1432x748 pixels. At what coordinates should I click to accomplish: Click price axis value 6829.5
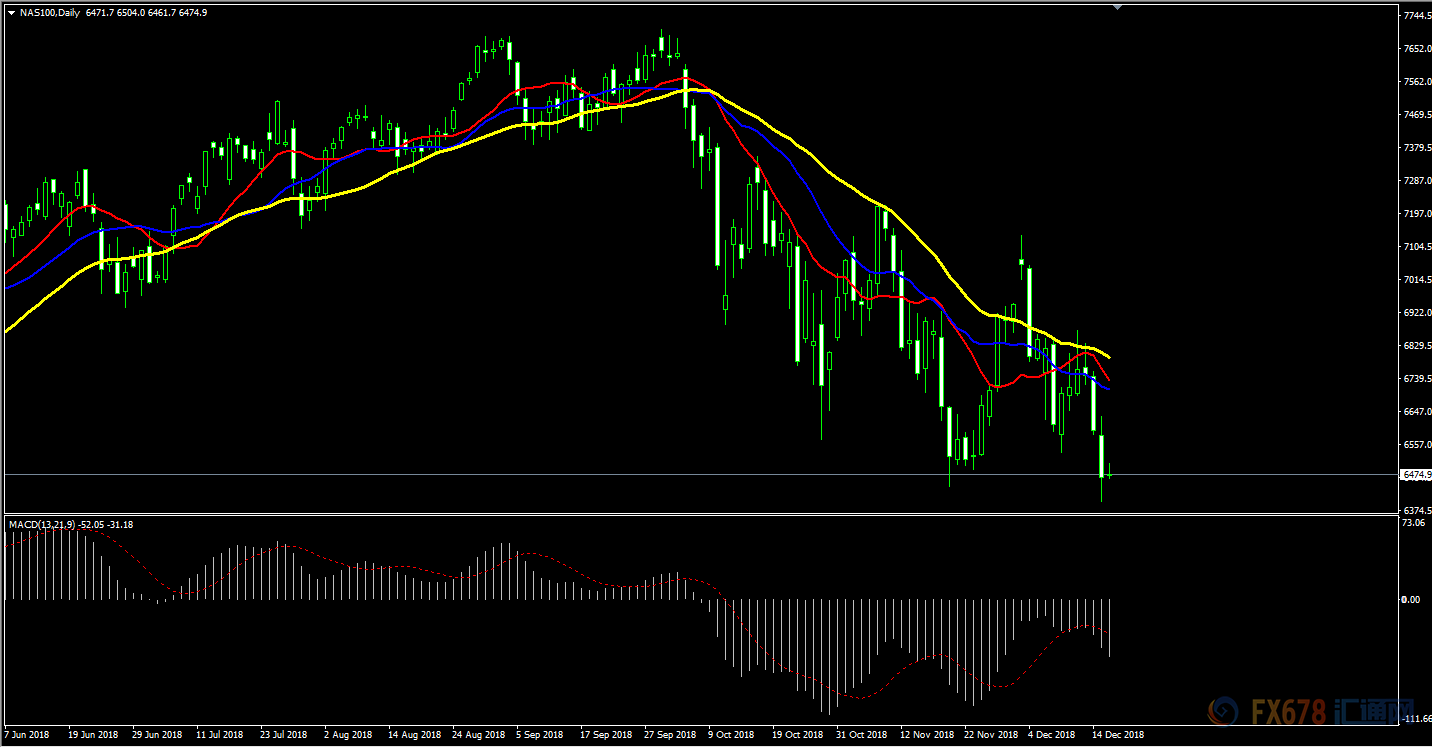(x=1416, y=346)
